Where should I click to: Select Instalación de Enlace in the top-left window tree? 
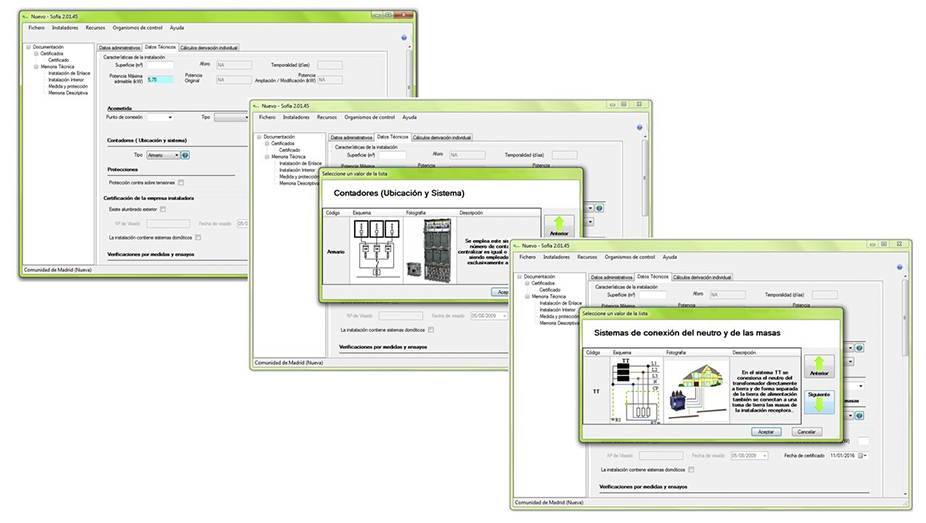pyautogui.click(x=69, y=73)
